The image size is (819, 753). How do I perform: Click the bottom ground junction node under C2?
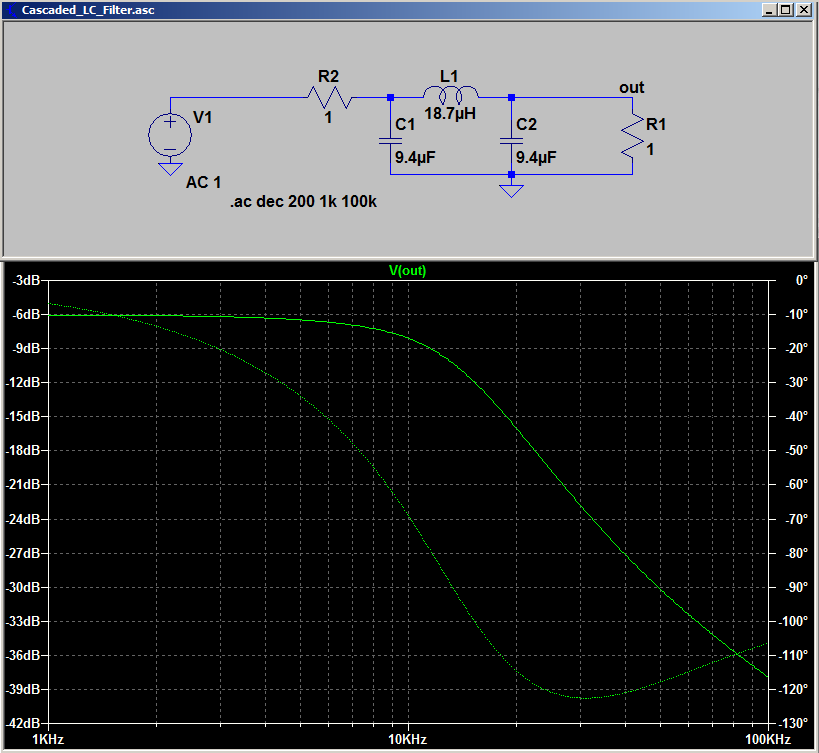pos(511,174)
